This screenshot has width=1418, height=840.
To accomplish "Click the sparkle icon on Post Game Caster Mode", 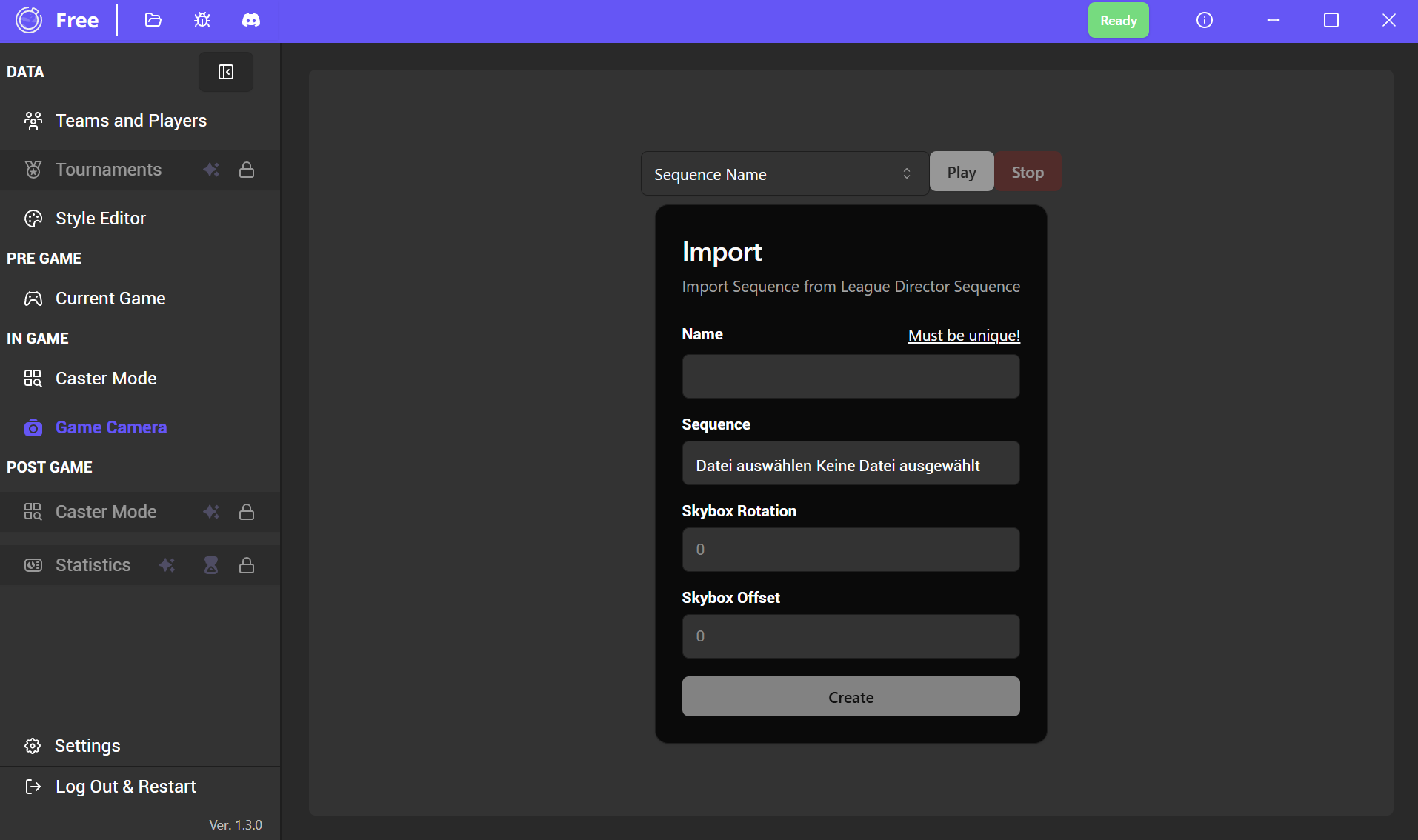I will click(211, 512).
